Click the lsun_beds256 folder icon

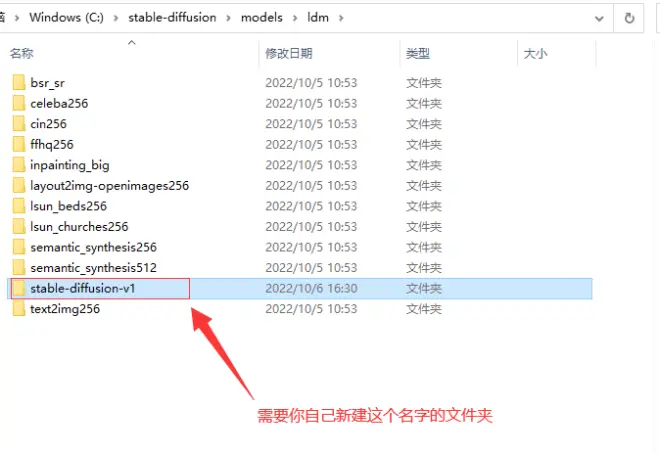pos(19,206)
